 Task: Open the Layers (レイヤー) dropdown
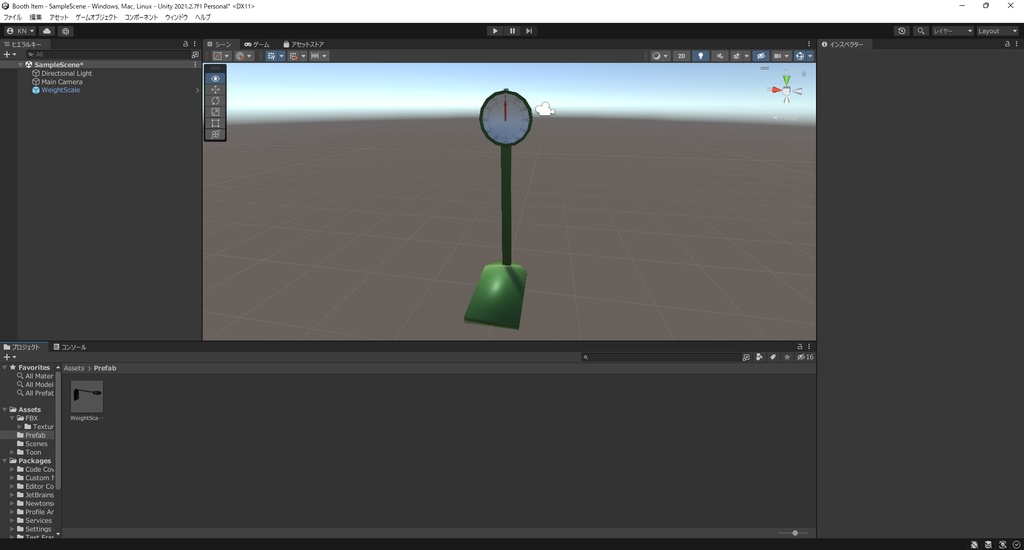coord(953,31)
